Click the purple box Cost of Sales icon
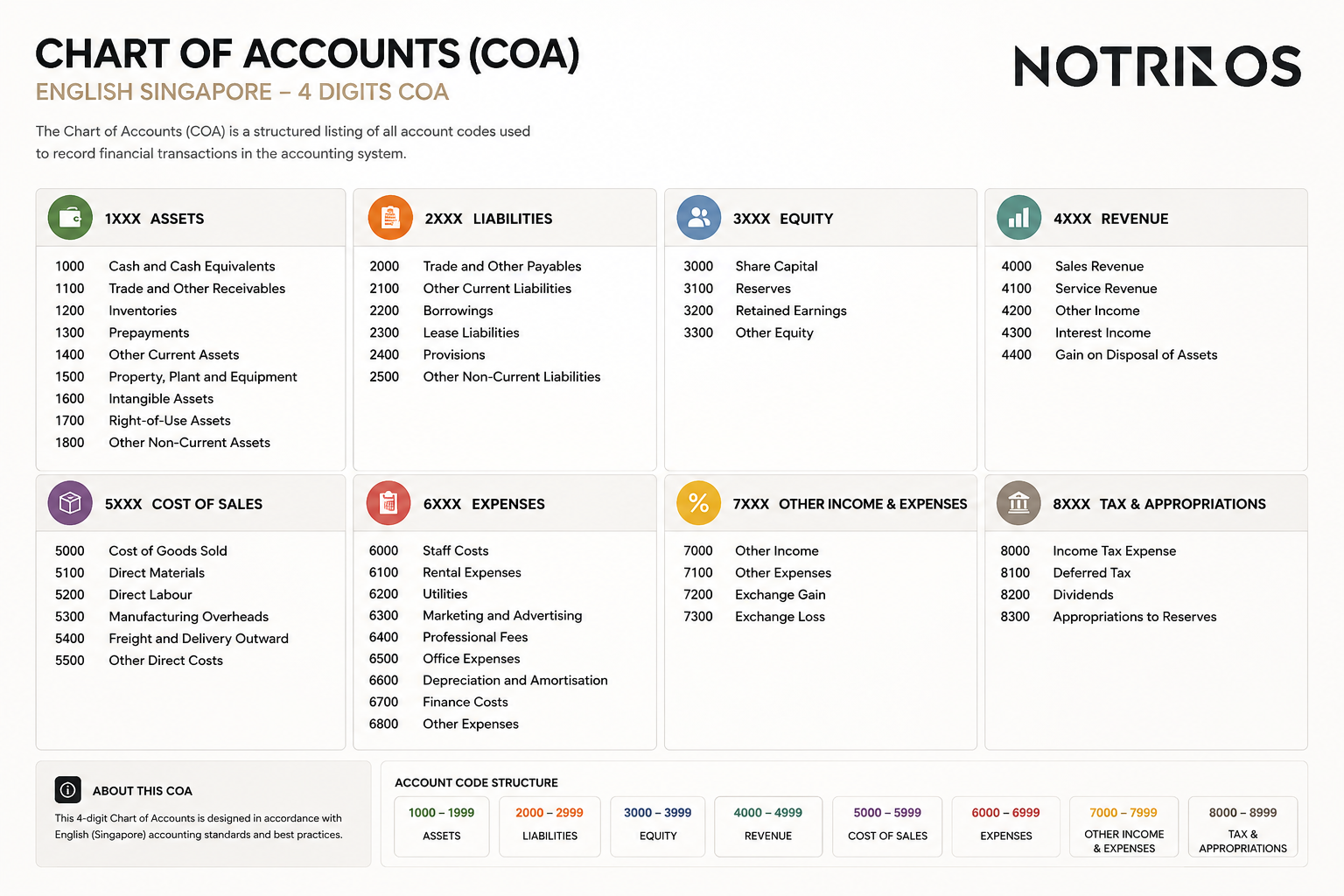This screenshot has width=1344, height=896. (70, 503)
